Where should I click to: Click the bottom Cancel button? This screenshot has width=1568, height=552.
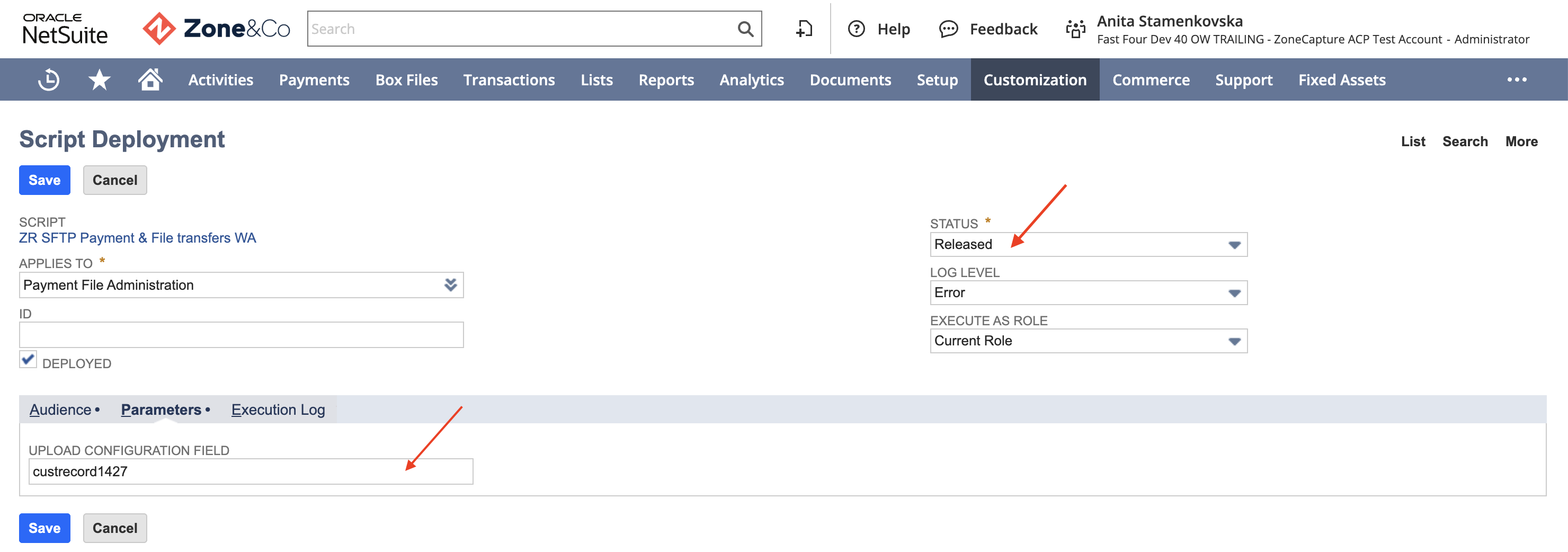[x=114, y=528]
